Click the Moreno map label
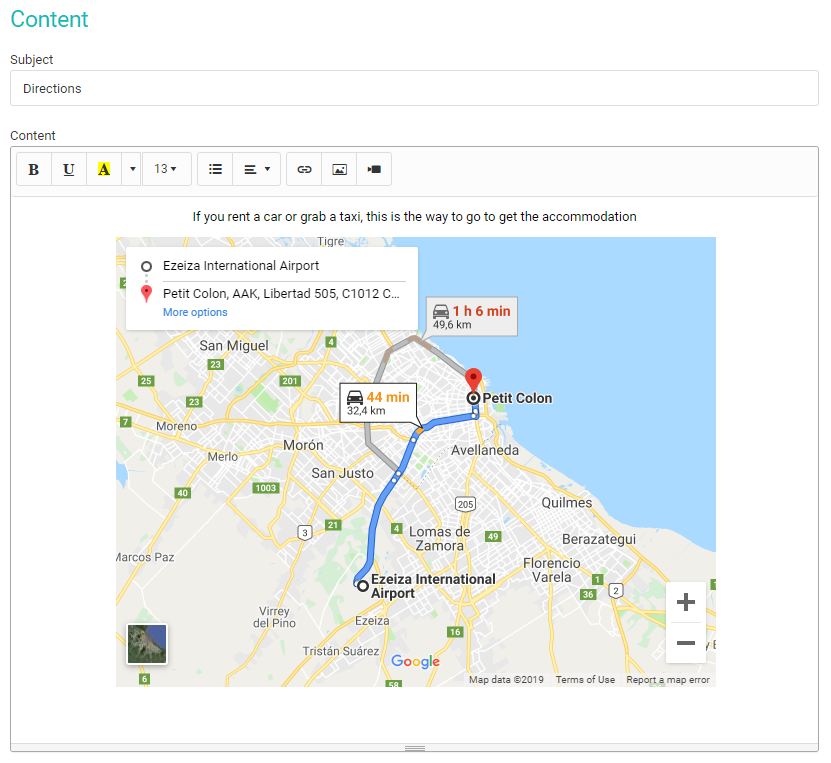Viewport: 831px width, 763px height. (176, 427)
